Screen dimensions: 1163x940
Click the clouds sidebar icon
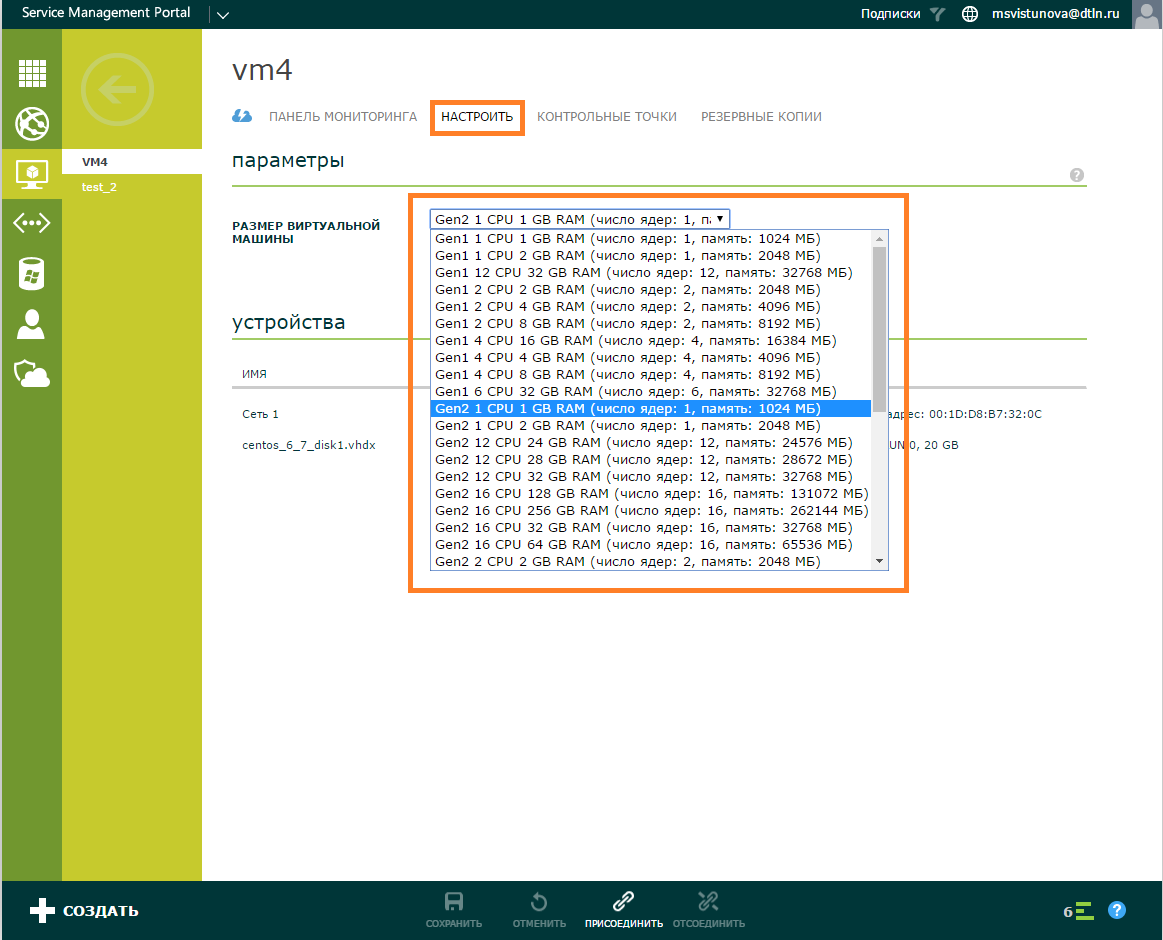pos(32,373)
